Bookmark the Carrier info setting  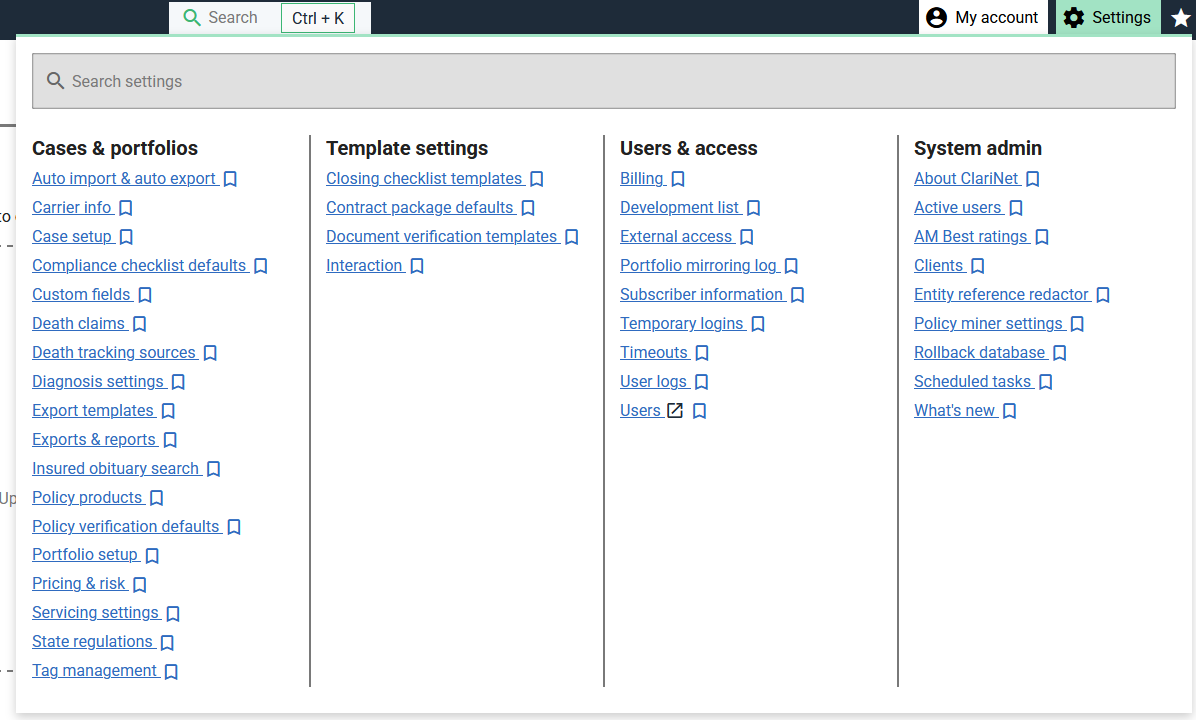pyautogui.click(x=127, y=208)
